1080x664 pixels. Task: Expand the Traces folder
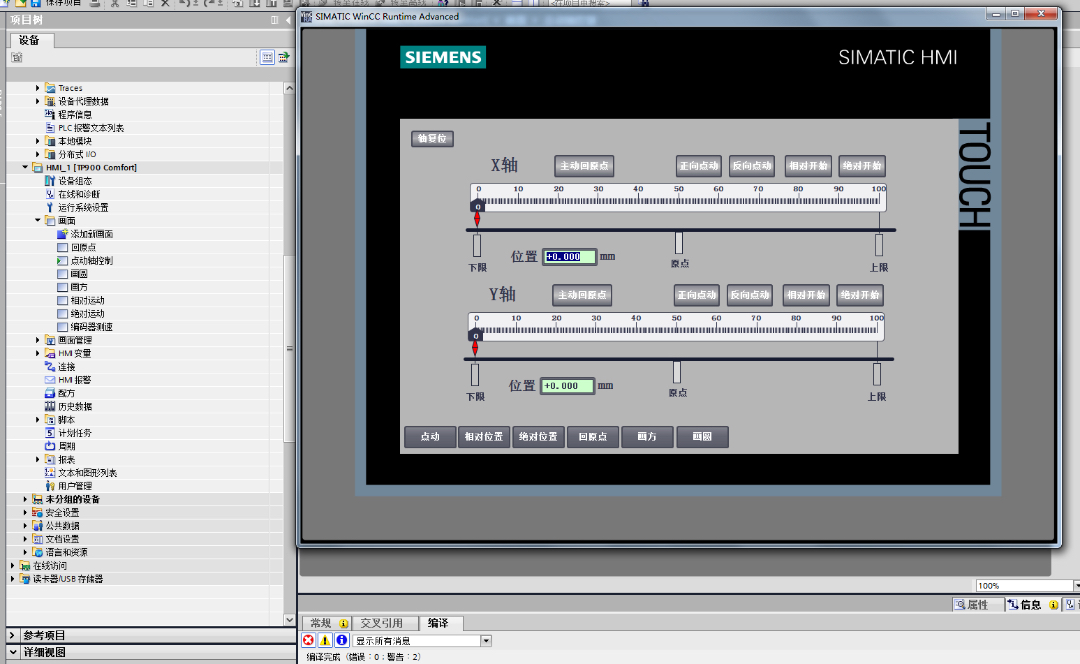[38, 88]
